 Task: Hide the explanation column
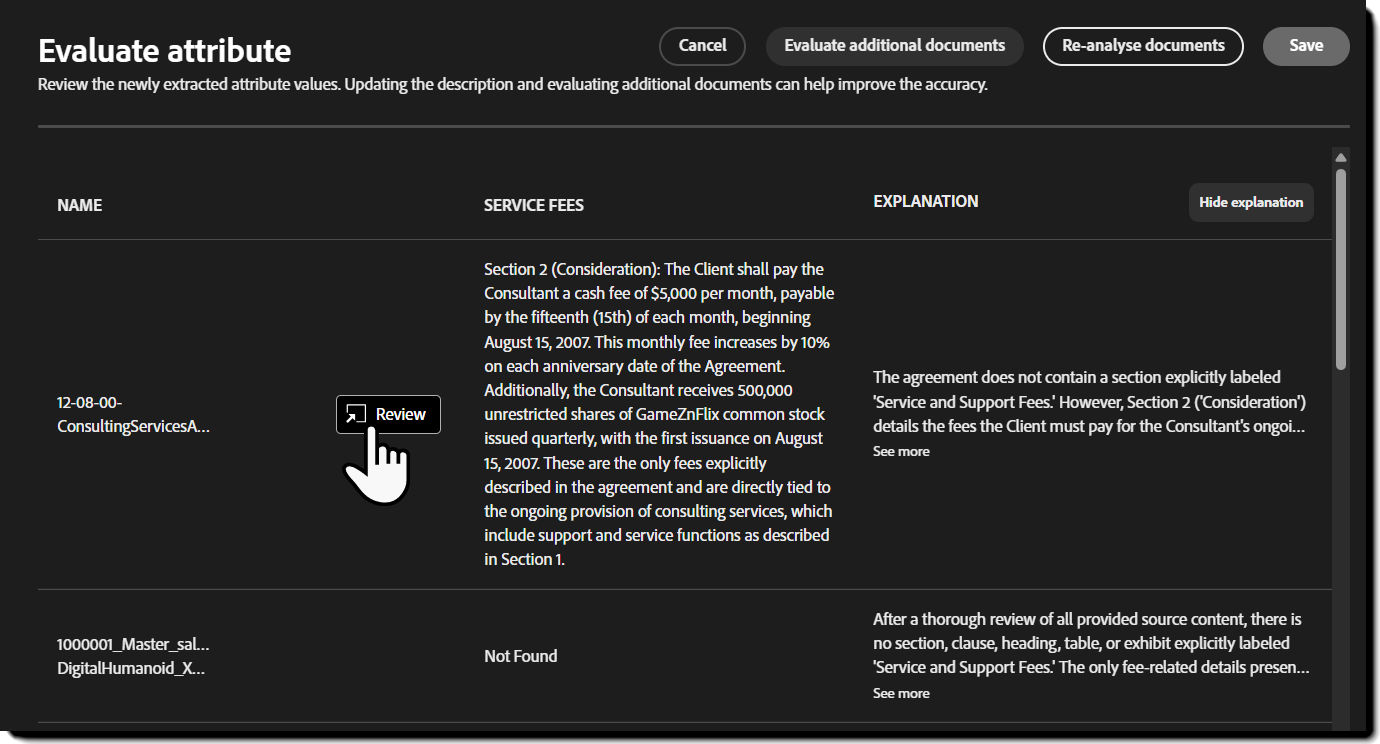1251,202
